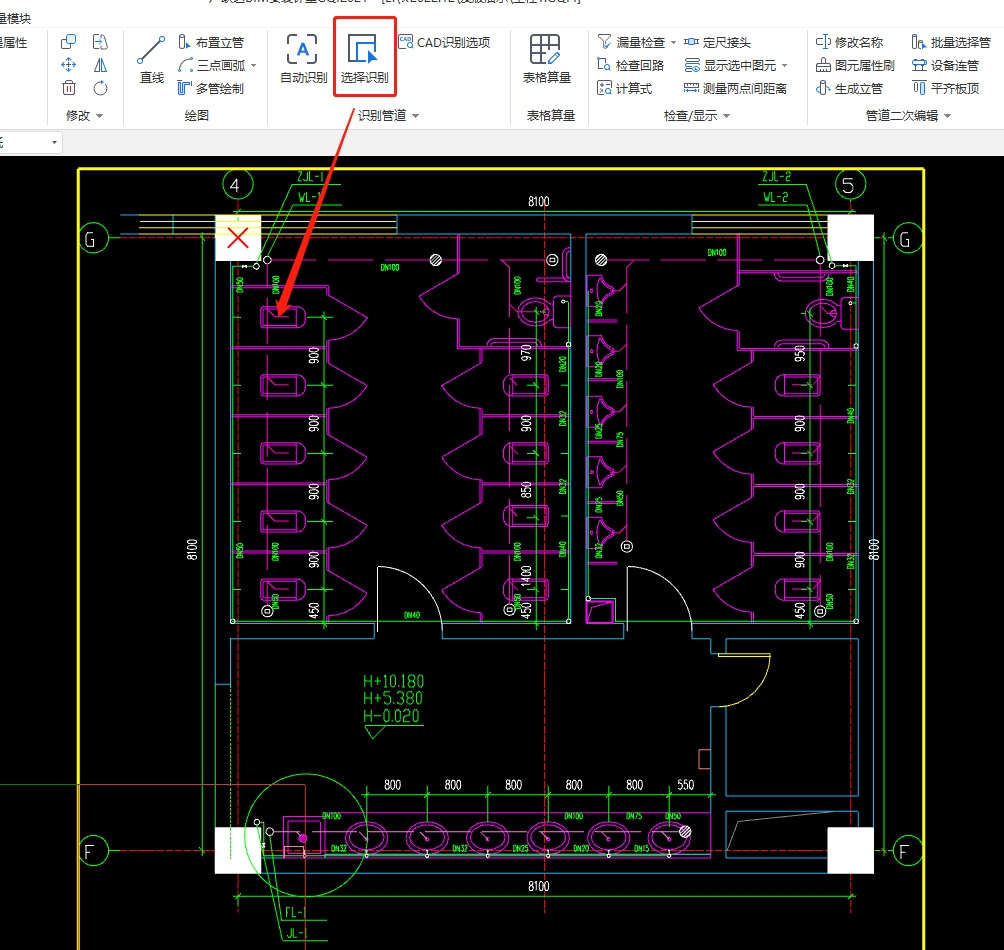
Task: Click the move arrows icon
Action: pos(69,65)
